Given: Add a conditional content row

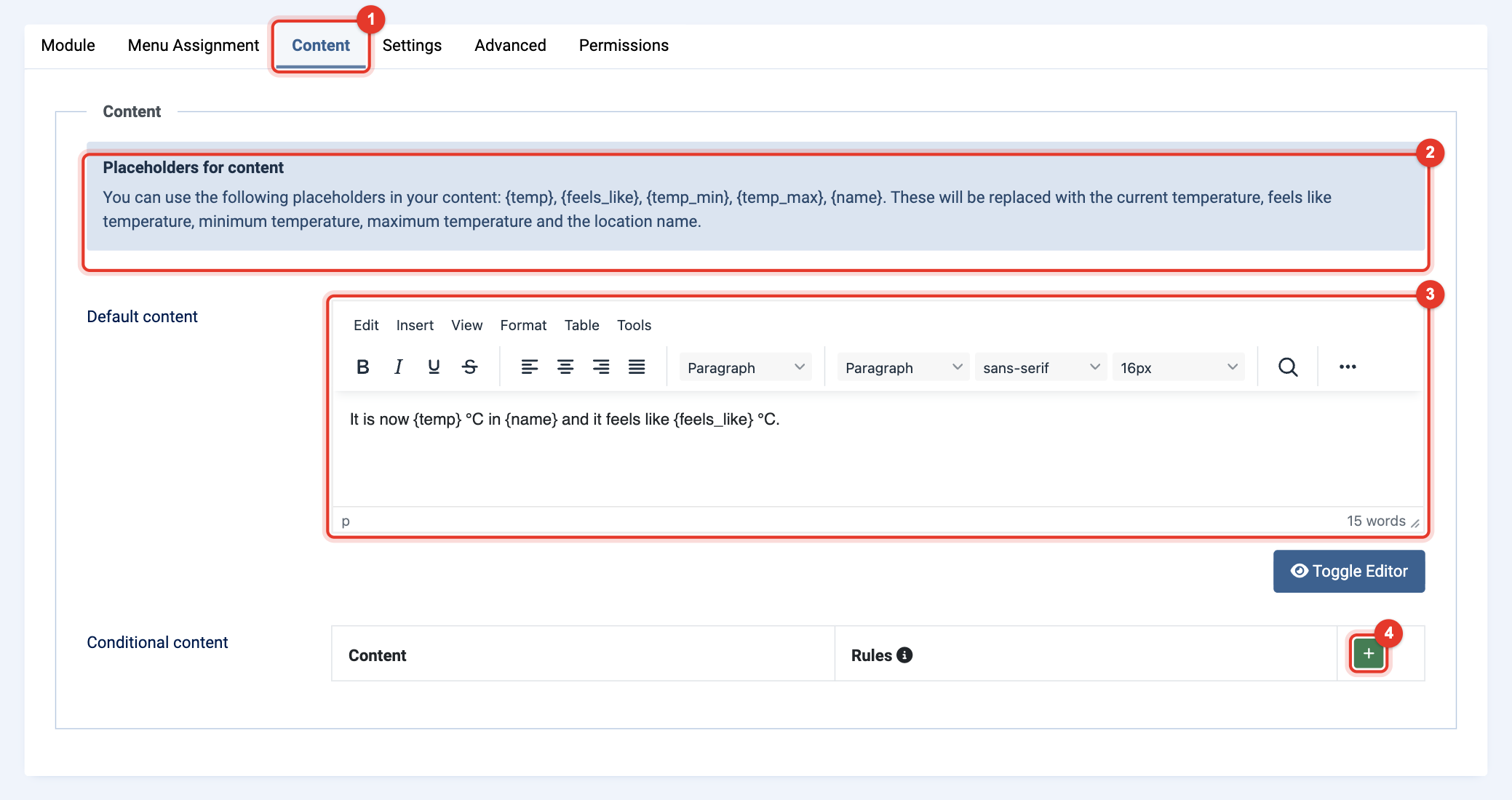Looking at the screenshot, I should coord(1369,654).
